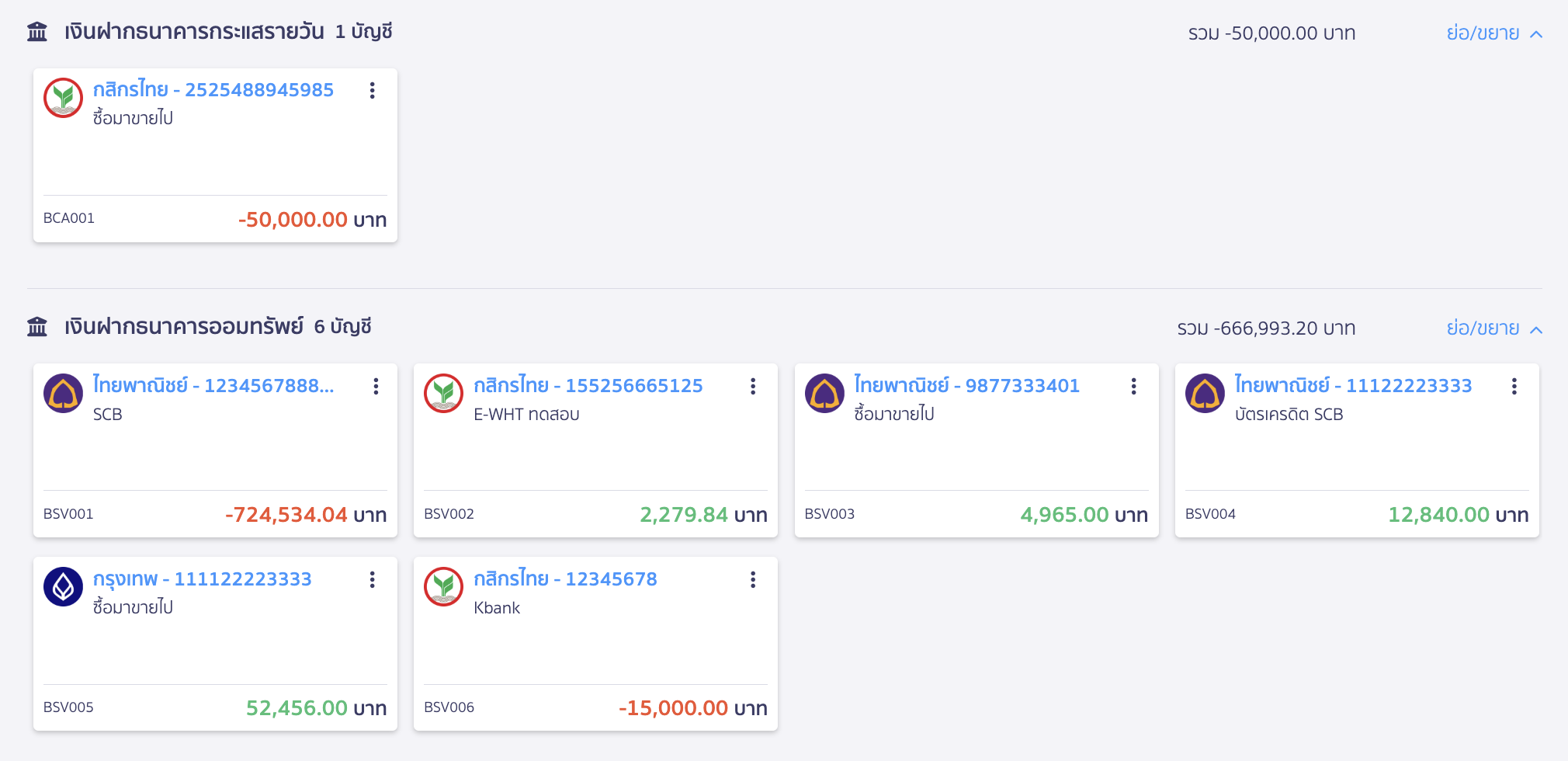The height and width of the screenshot is (761, 1568).
Task: Open account link กสิกรไทย - 12345678
Action: click(x=565, y=579)
